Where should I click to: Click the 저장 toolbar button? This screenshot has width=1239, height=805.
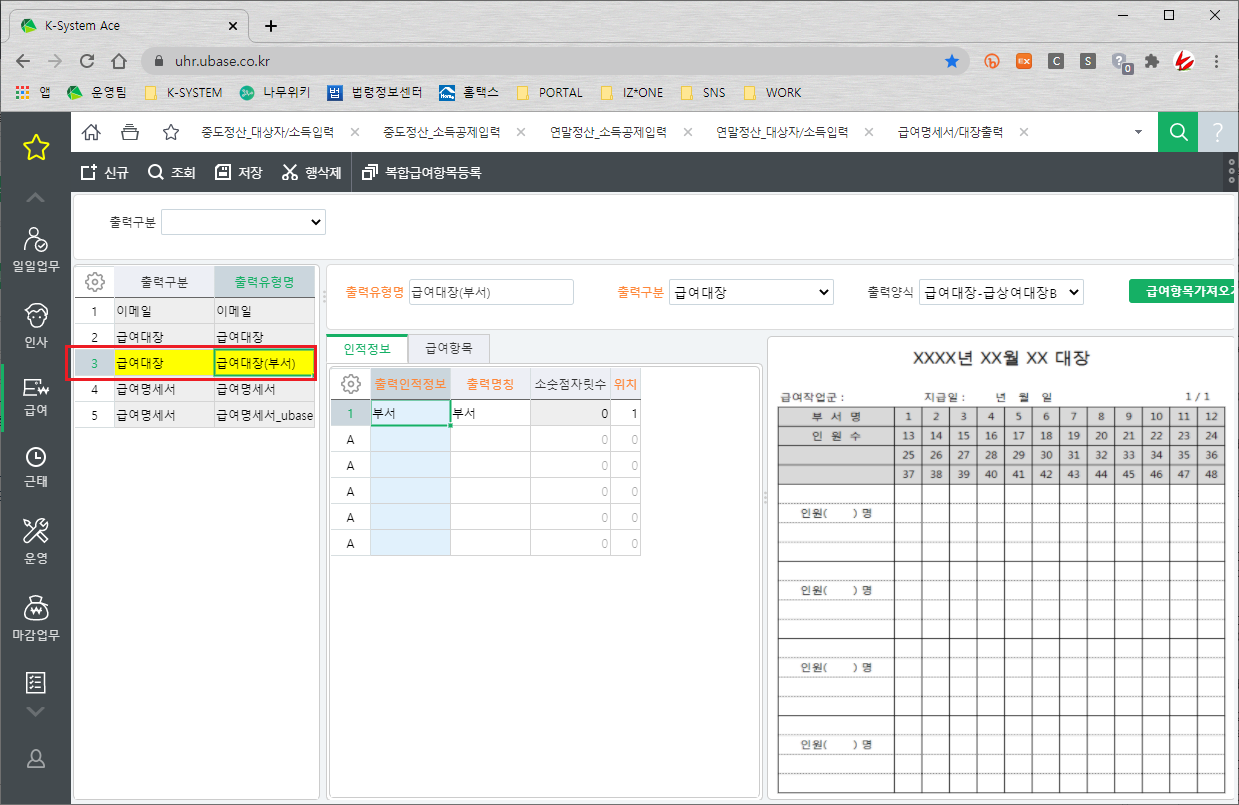tap(238, 172)
